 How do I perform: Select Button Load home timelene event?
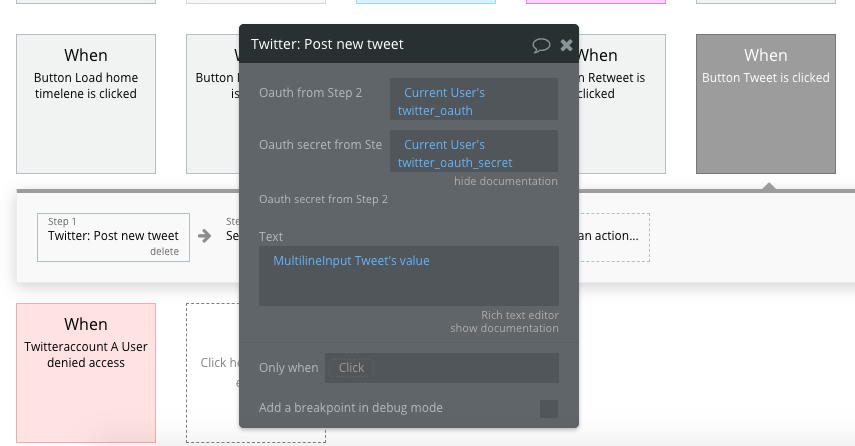point(86,104)
